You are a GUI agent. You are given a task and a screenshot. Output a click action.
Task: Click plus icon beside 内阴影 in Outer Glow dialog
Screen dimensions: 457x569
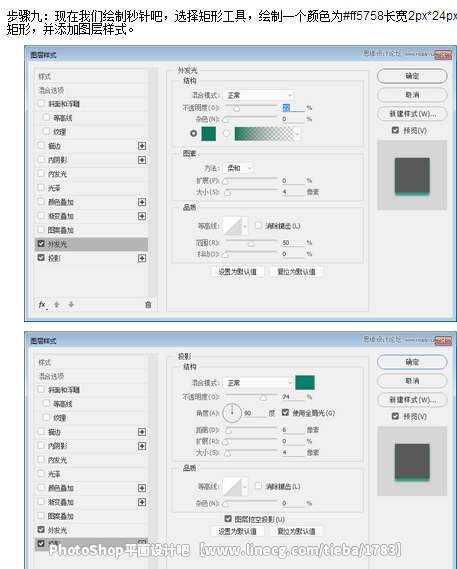click(142, 160)
